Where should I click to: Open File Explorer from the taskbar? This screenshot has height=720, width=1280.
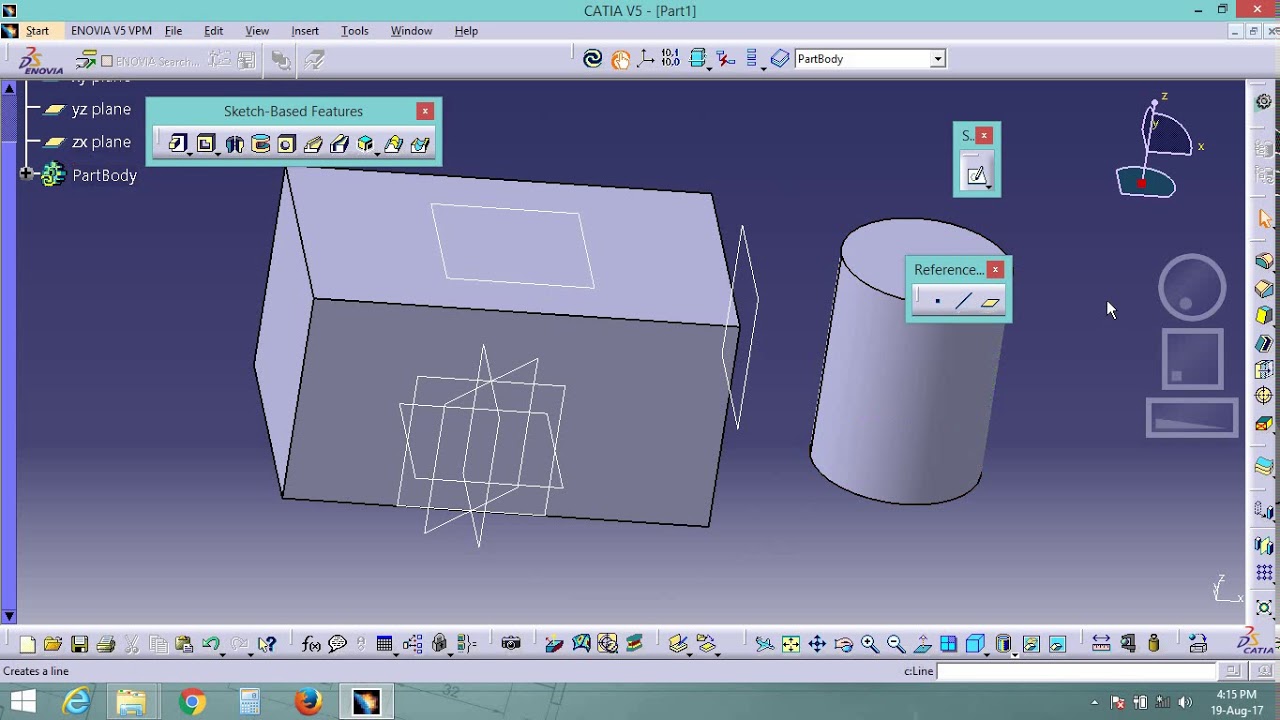131,703
